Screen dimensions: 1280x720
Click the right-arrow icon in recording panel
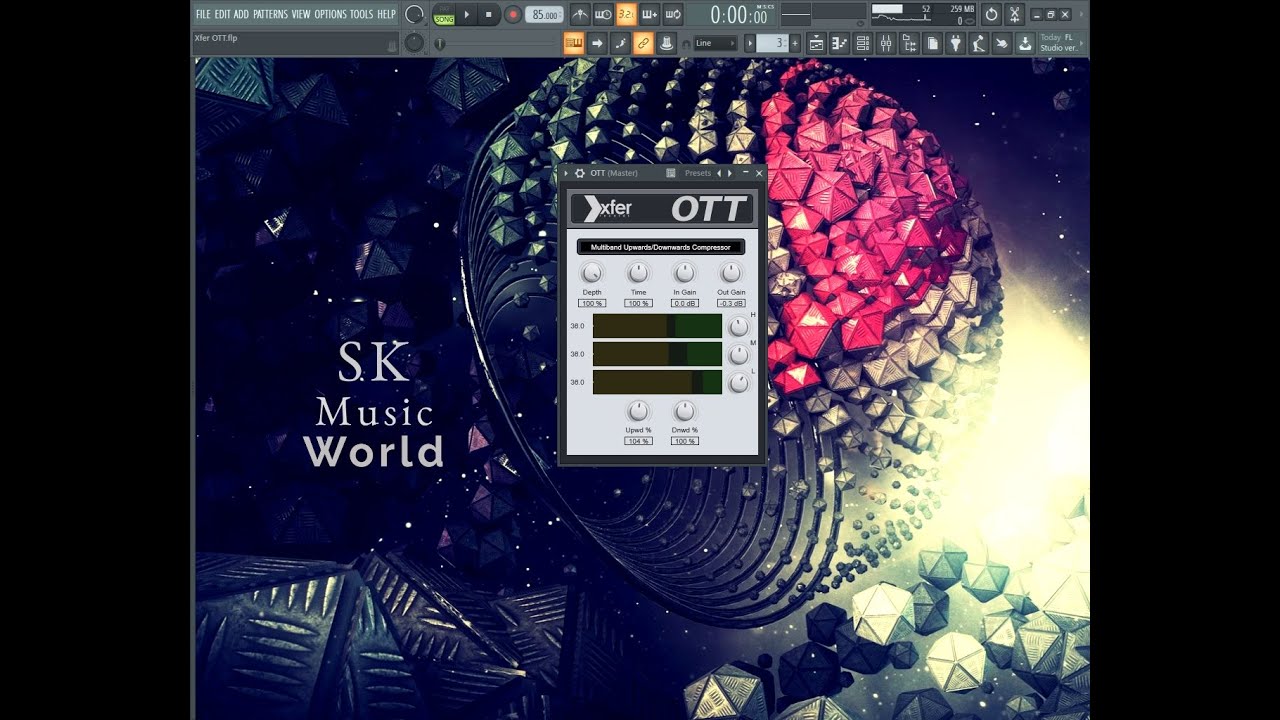pos(597,43)
